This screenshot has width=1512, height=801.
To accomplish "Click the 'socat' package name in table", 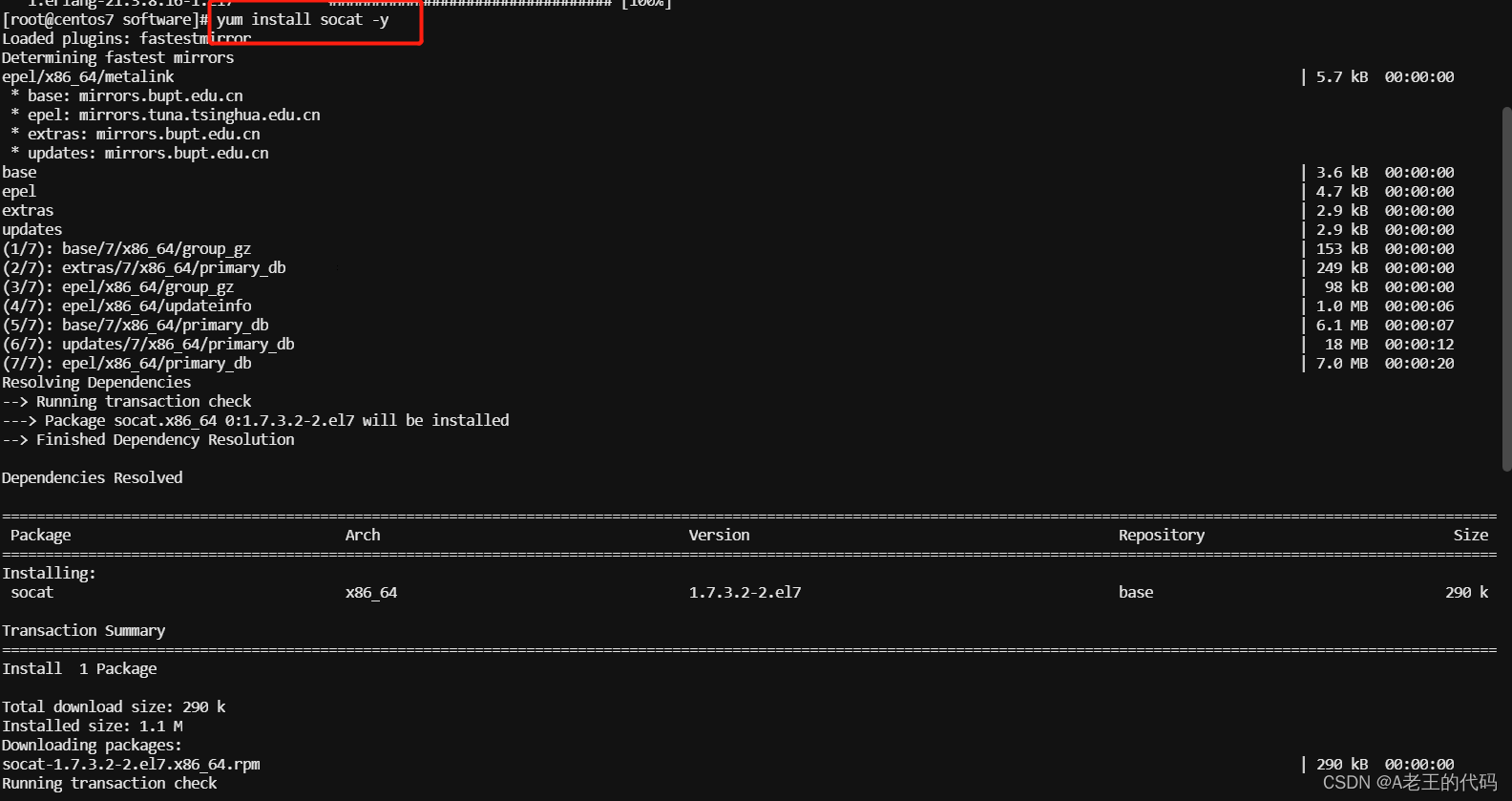I will point(31,592).
